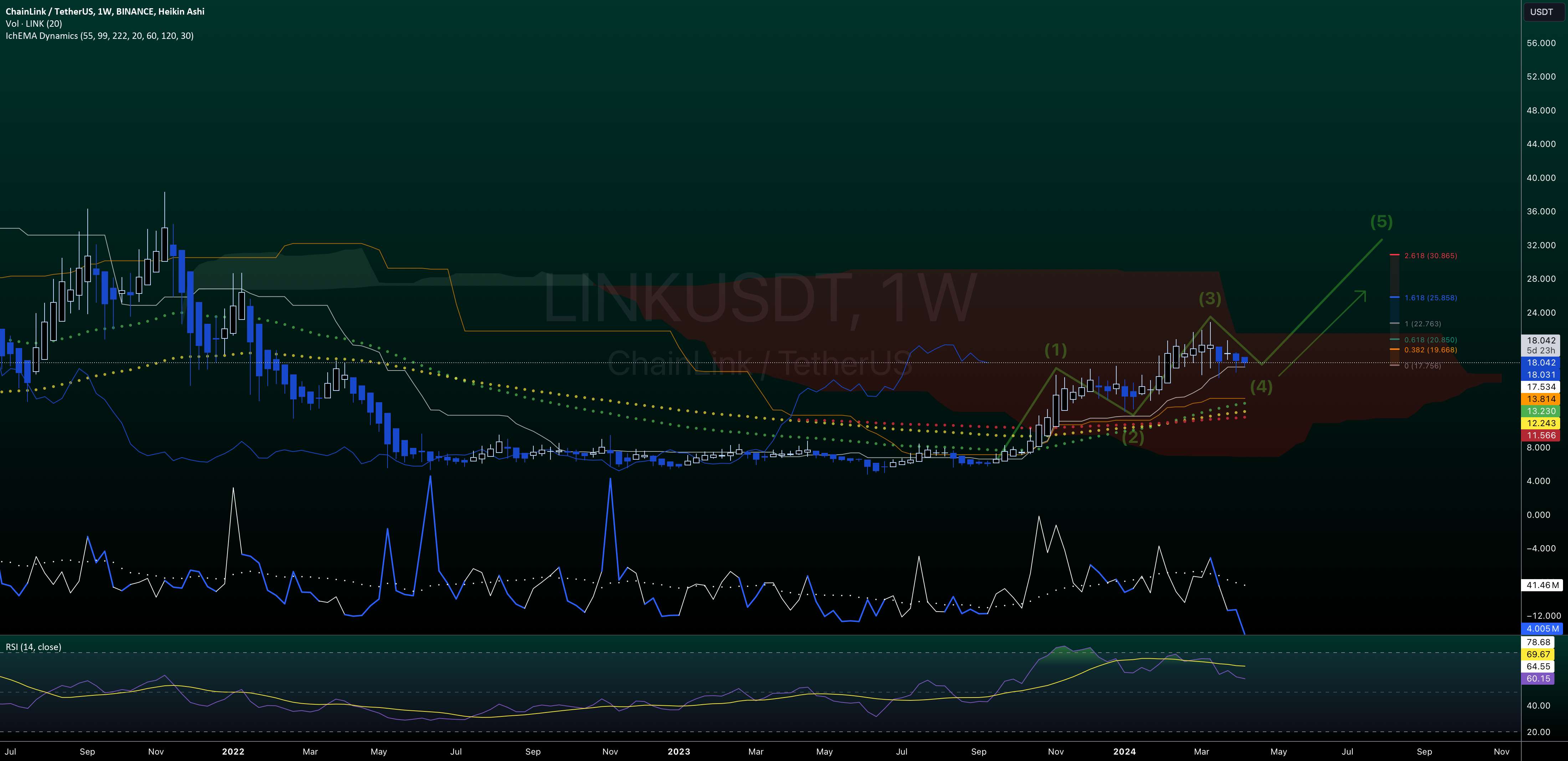Click the 2022 label on time axis

point(233,752)
